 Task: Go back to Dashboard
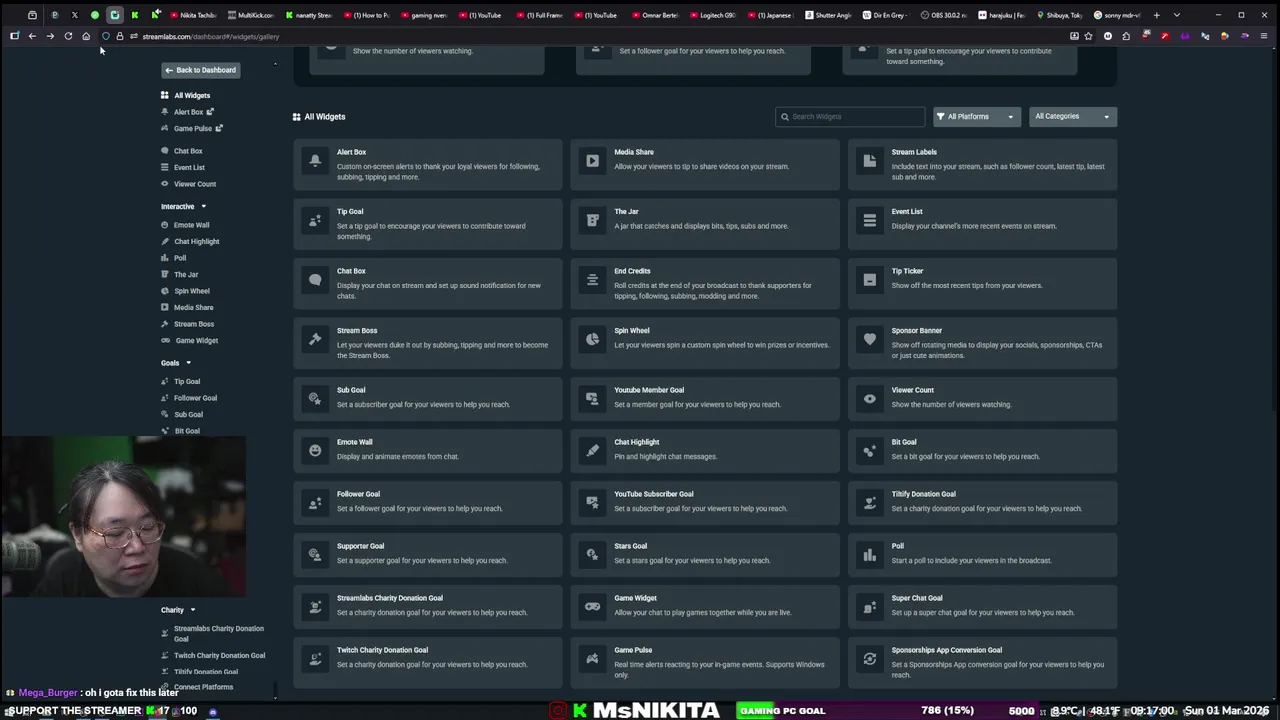pyautogui.click(x=200, y=70)
